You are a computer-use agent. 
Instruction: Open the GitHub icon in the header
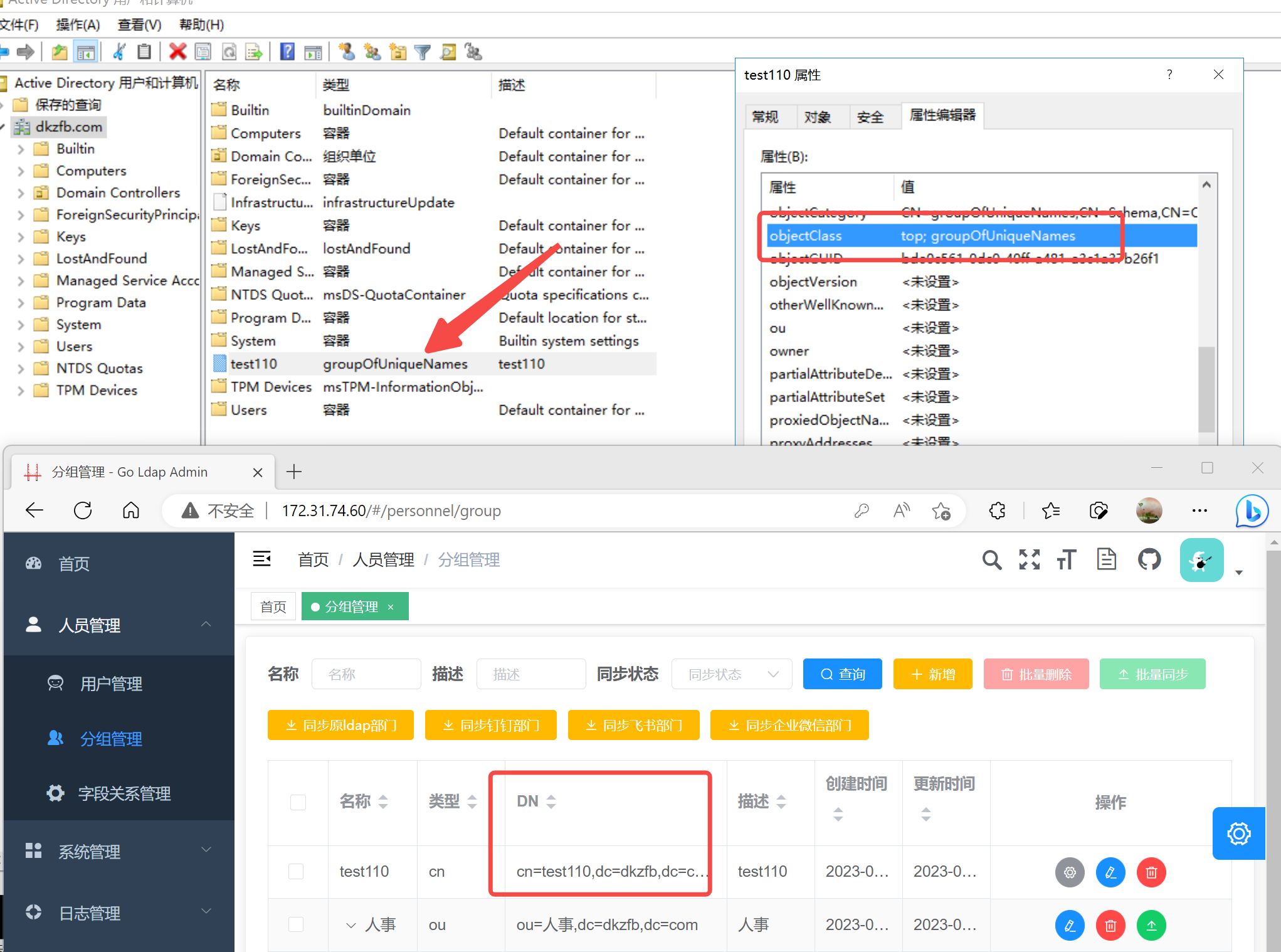(x=1149, y=559)
